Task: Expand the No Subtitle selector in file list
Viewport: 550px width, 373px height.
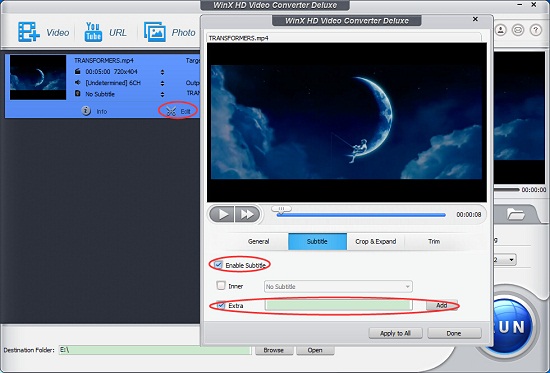Action: (x=162, y=94)
